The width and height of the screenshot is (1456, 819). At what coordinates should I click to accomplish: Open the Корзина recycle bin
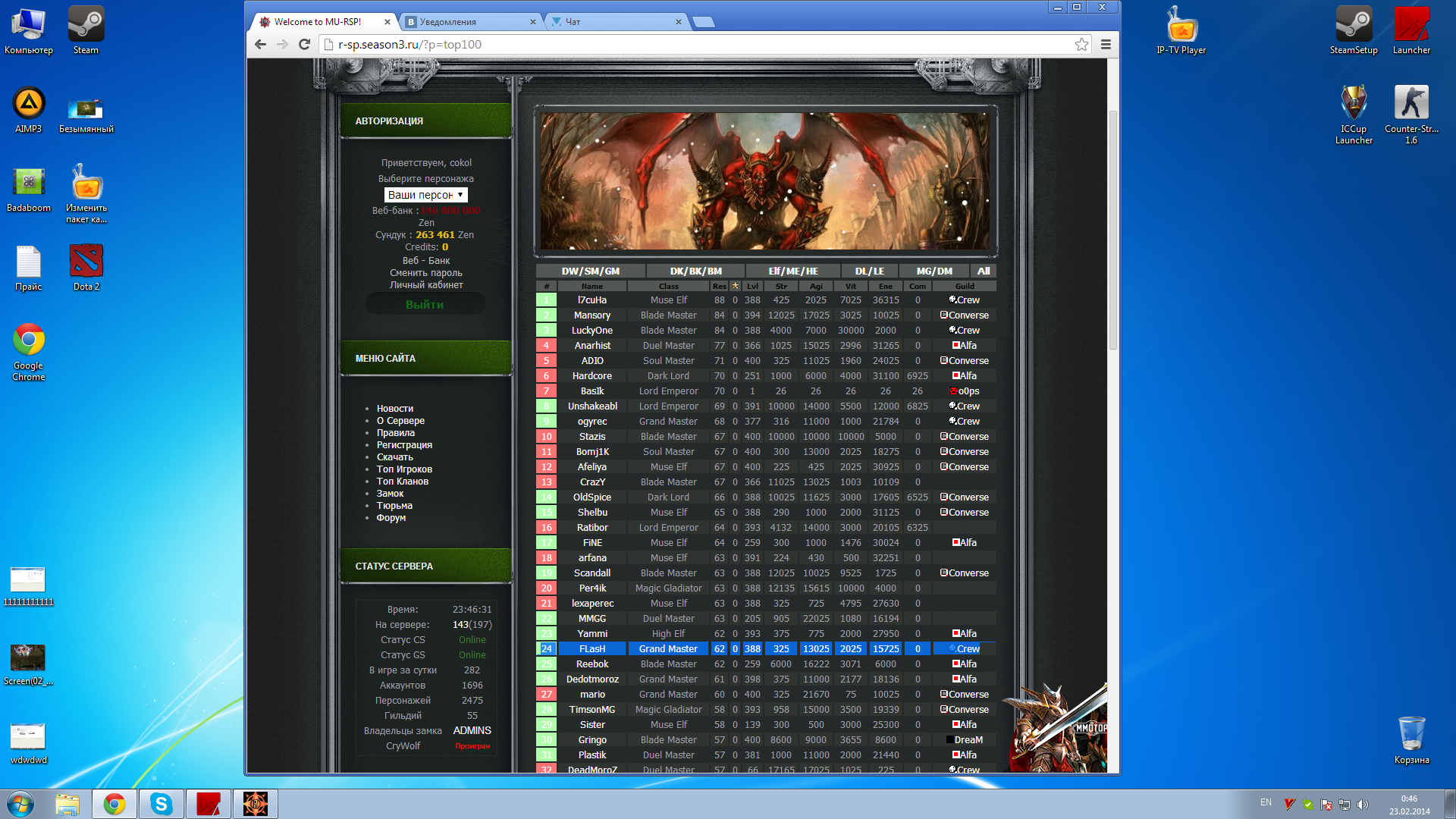[x=1411, y=741]
